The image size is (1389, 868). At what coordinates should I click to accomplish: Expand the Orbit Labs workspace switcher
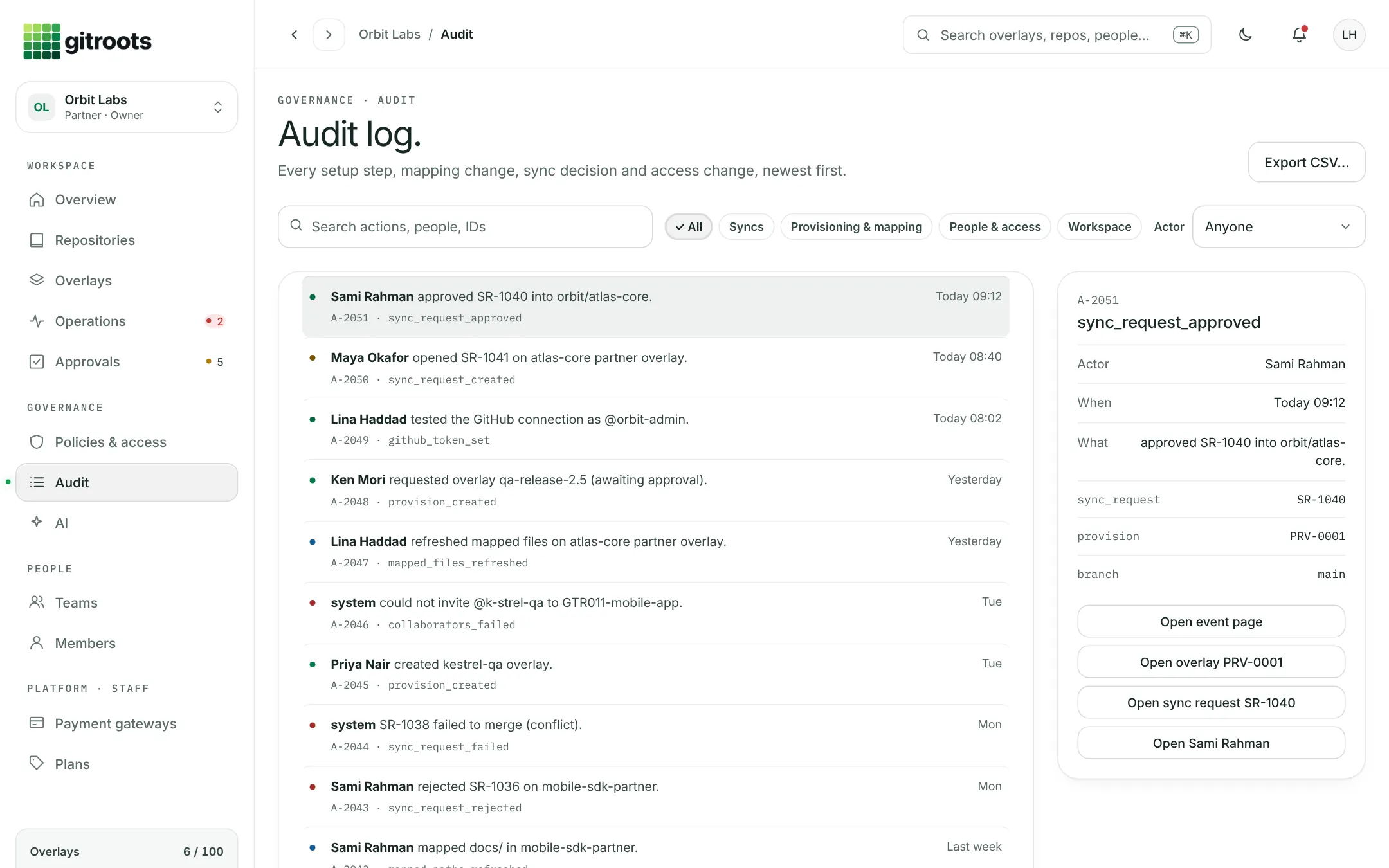(x=127, y=107)
